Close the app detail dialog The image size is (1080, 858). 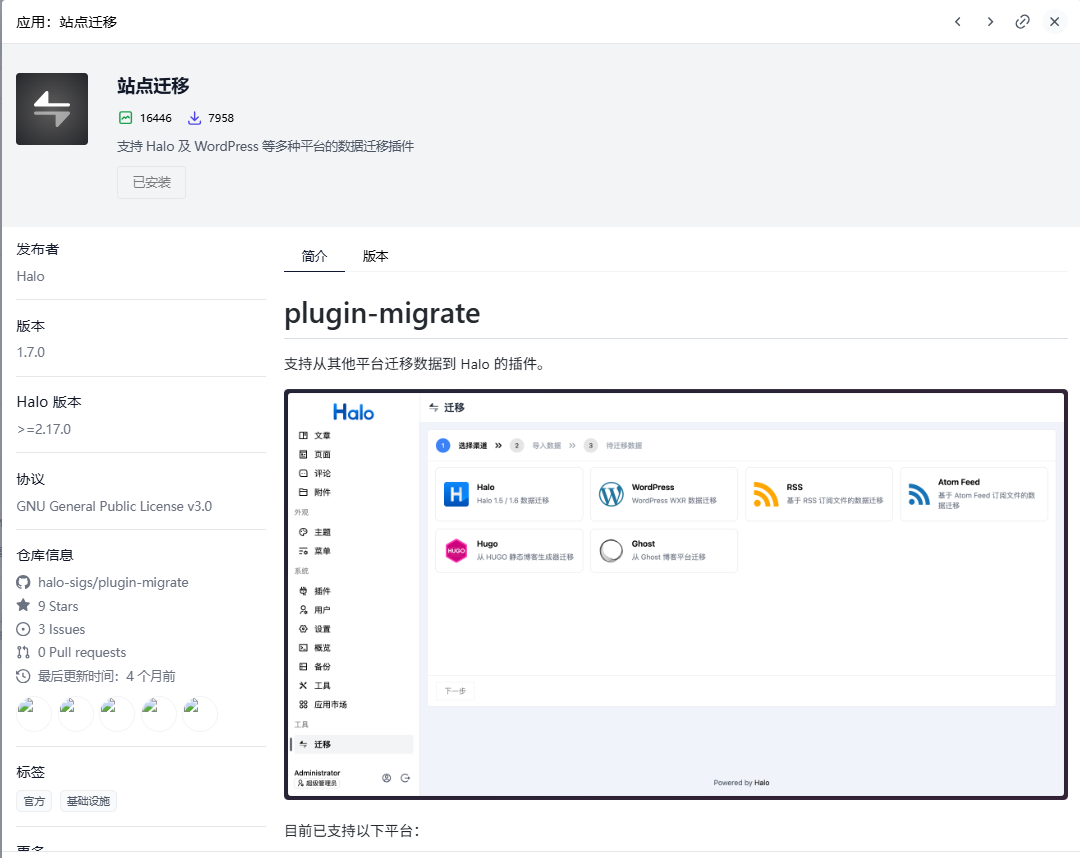click(x=1054, y=21)
